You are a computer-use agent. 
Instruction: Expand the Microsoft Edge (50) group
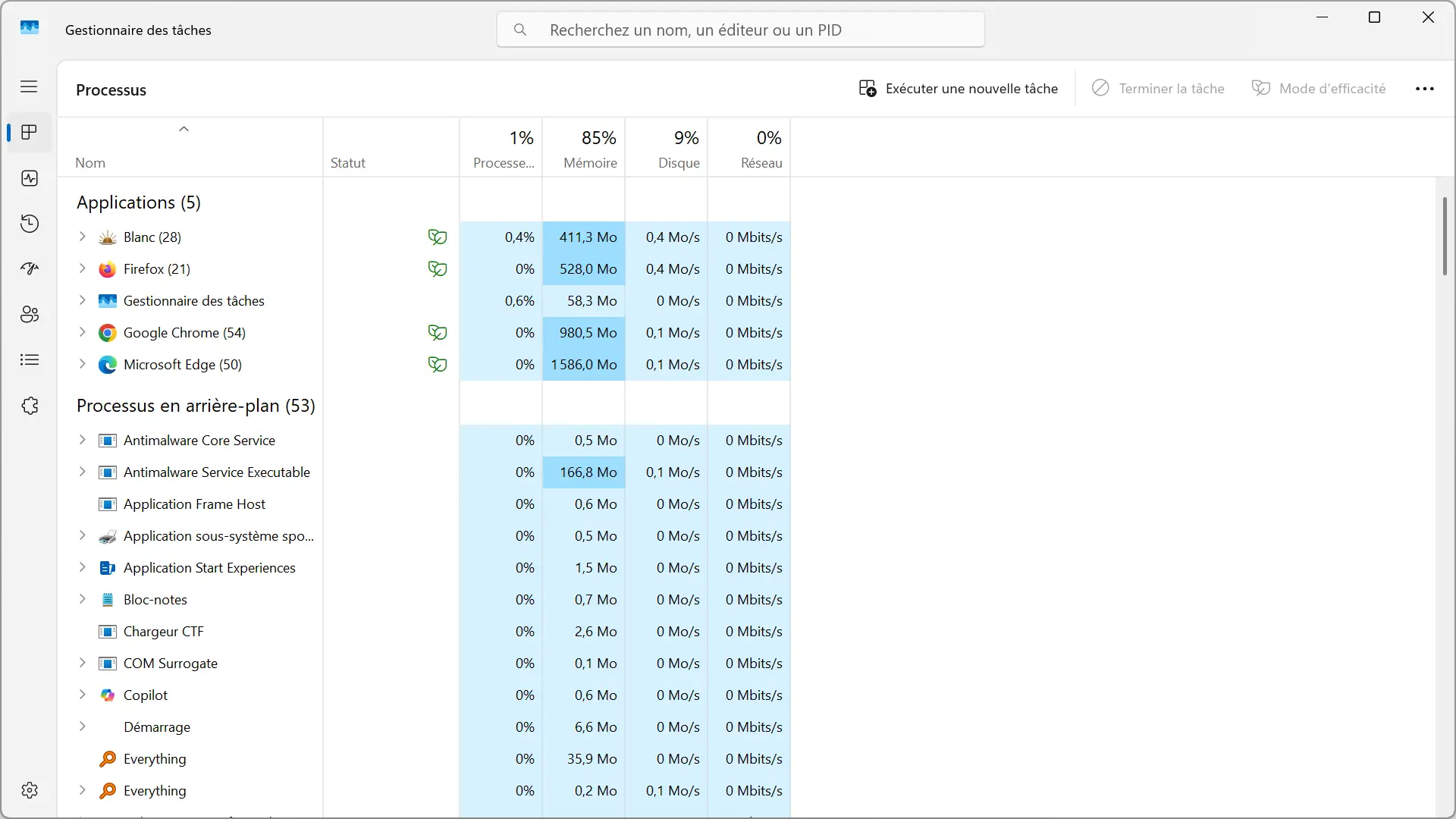(x=82, y=364)
